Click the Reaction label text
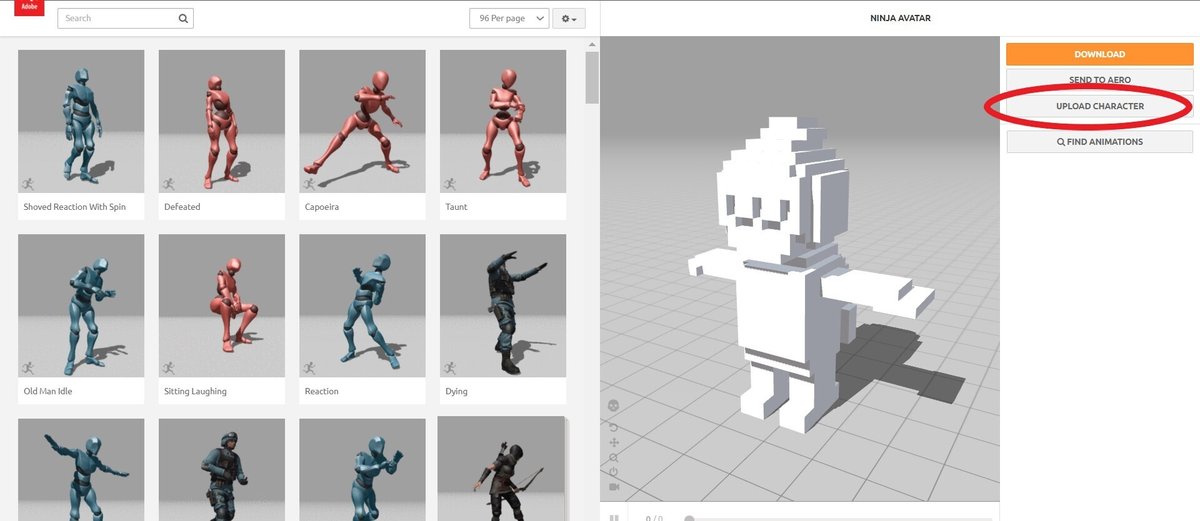The image size is (1200, 521). tap(322, 391)
